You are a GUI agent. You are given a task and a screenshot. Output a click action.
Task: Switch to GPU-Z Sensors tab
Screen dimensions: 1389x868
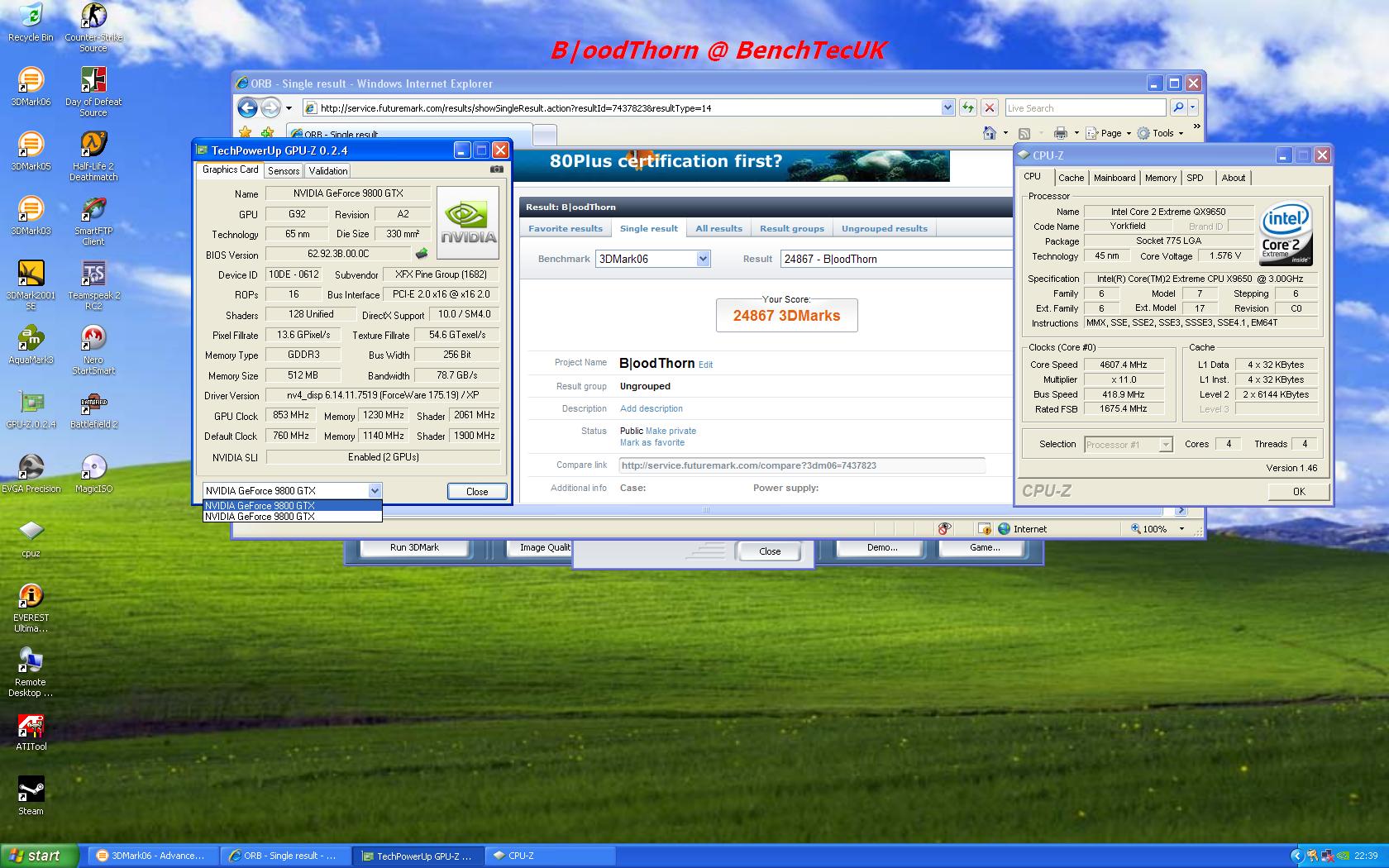click(x=284, y=171)
